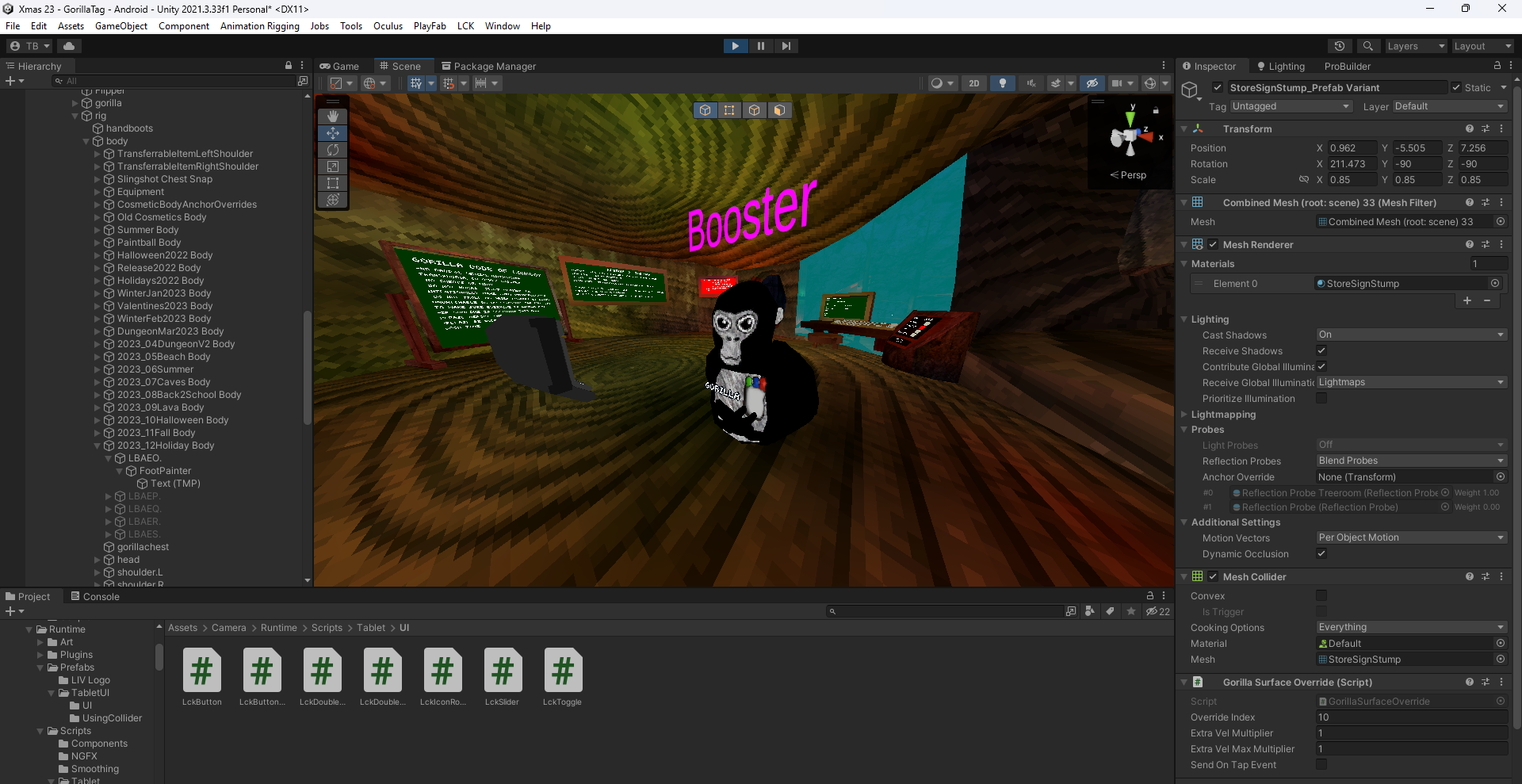Open the Layer dropdown showing Default

click(x=1449, y=106)
